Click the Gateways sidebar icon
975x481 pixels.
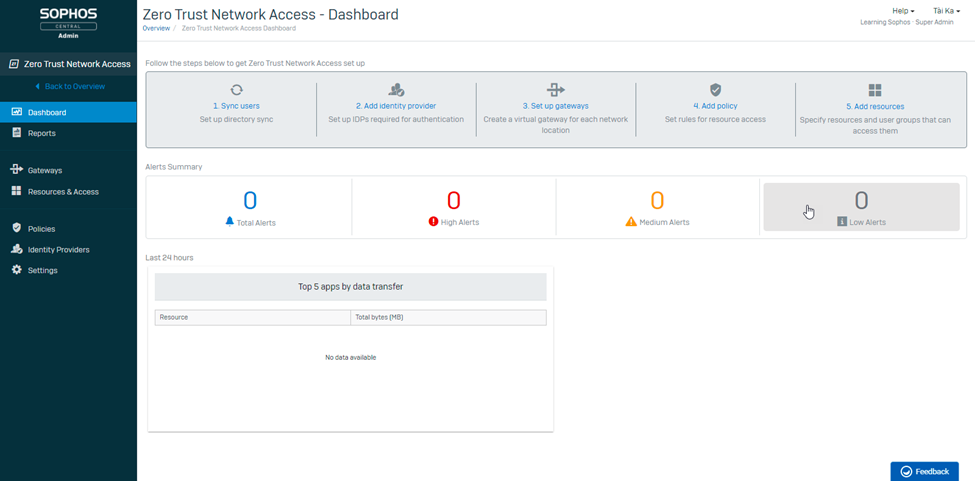coord(17,170)
